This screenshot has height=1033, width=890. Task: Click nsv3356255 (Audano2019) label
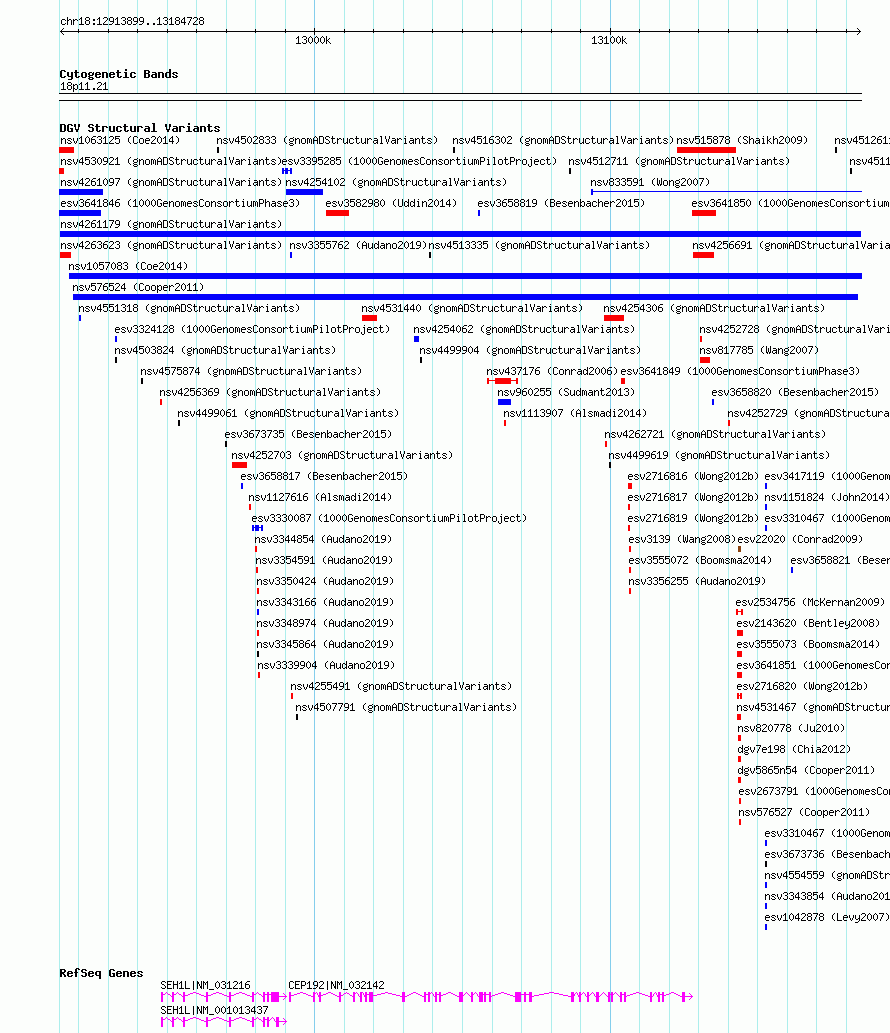tap(696, 582)
